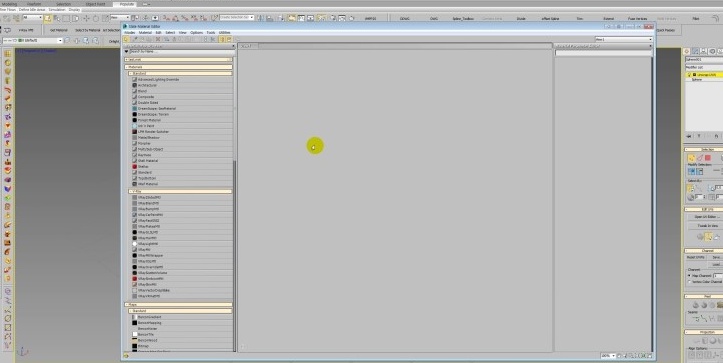Screen dimensions: 723x363
Task: Click the Search by Name field
Action: coord(182,52)
